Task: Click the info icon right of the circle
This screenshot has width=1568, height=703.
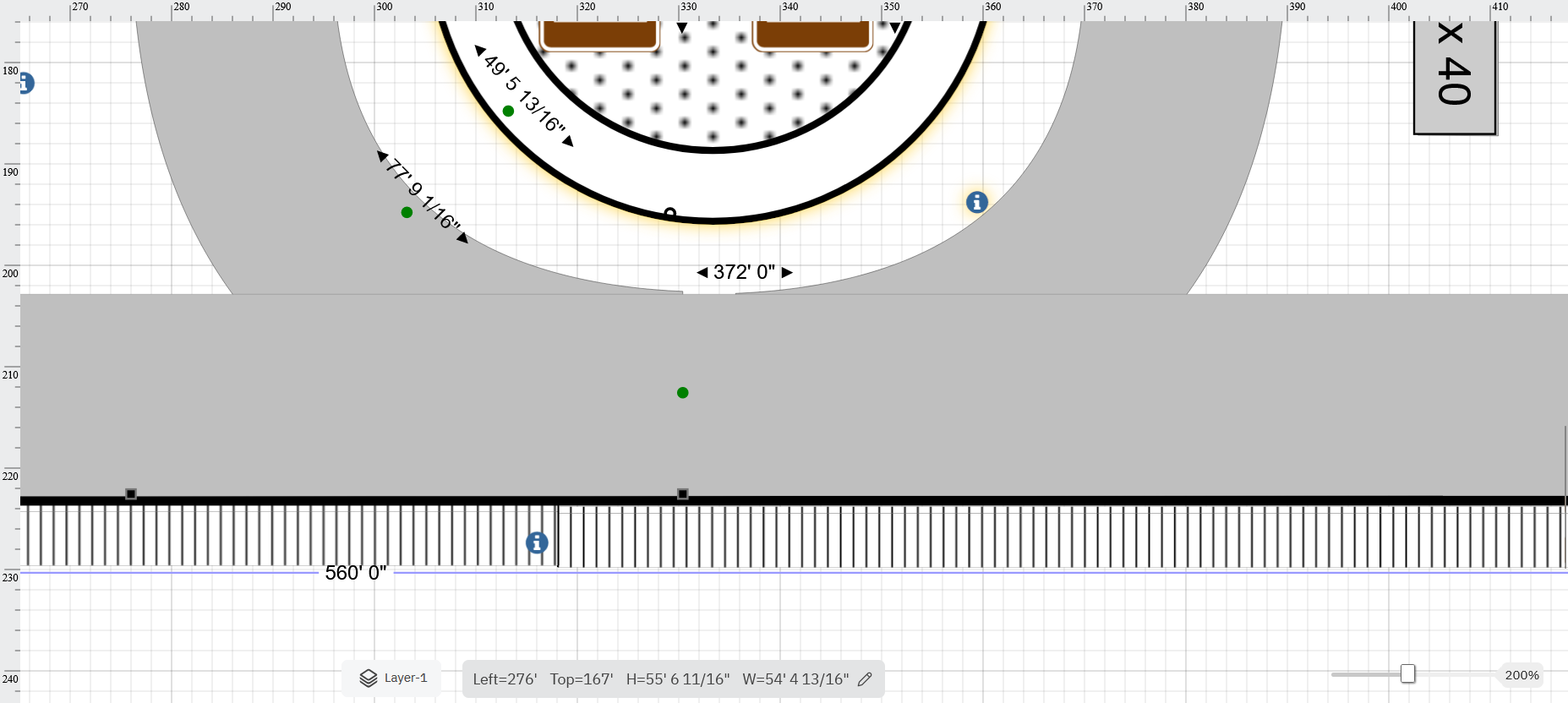Action: 976,203
